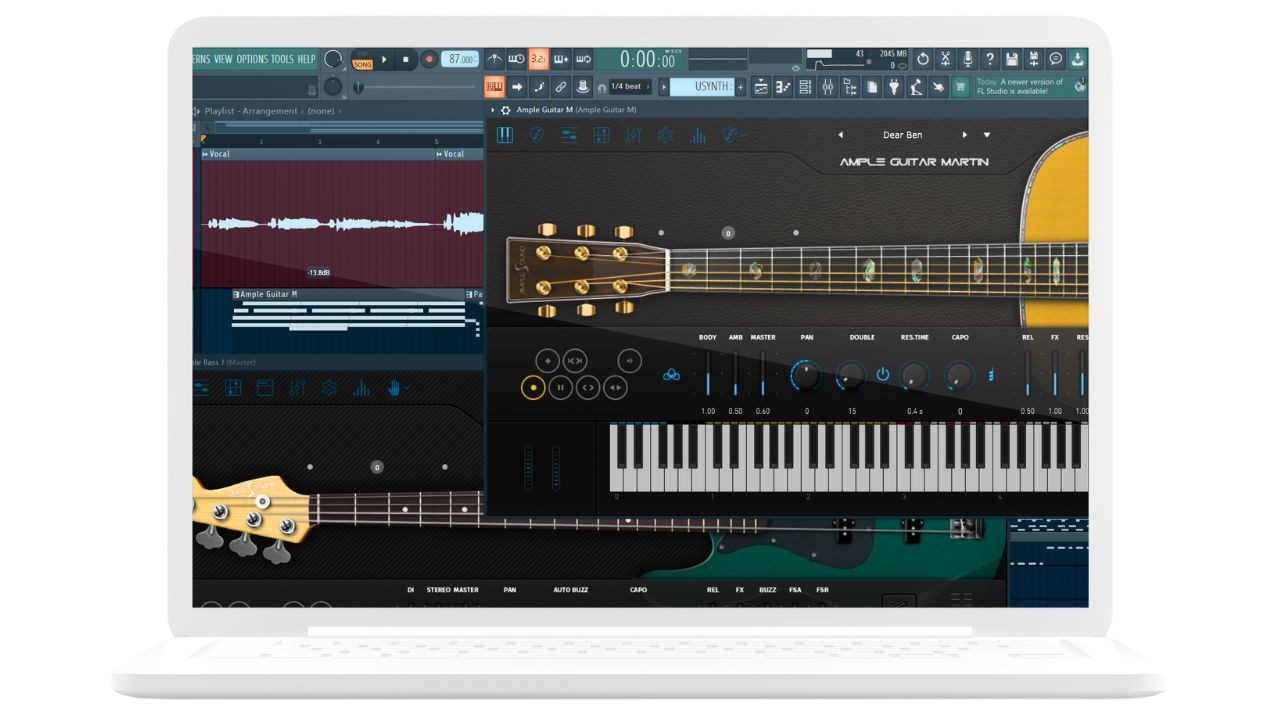1280x720 pixels.
Task: Click the microphone recording icon
Action: click(967, 60)
